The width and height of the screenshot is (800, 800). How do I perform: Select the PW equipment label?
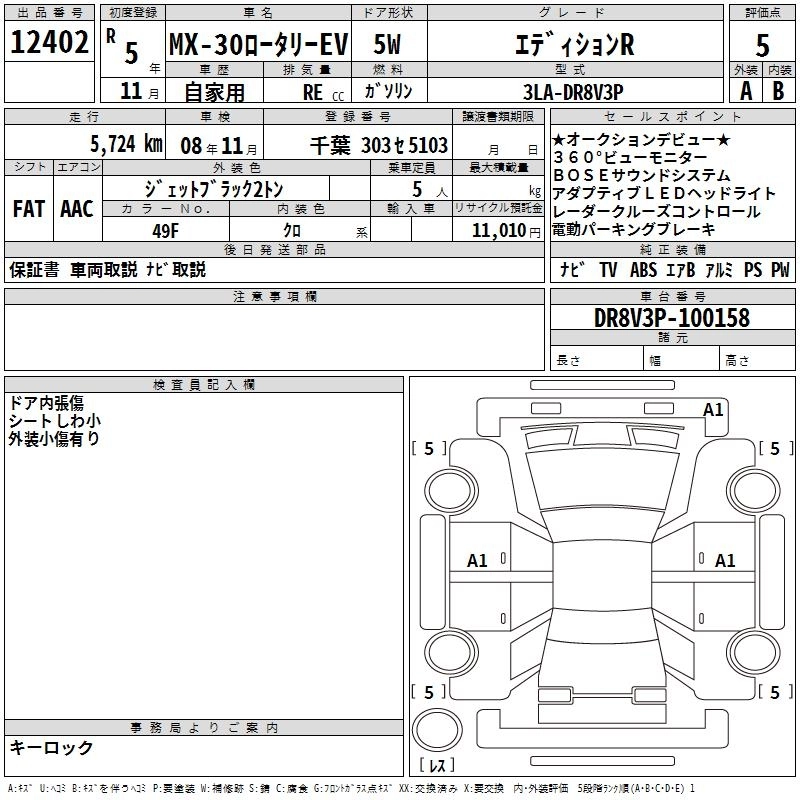[780, 269]
